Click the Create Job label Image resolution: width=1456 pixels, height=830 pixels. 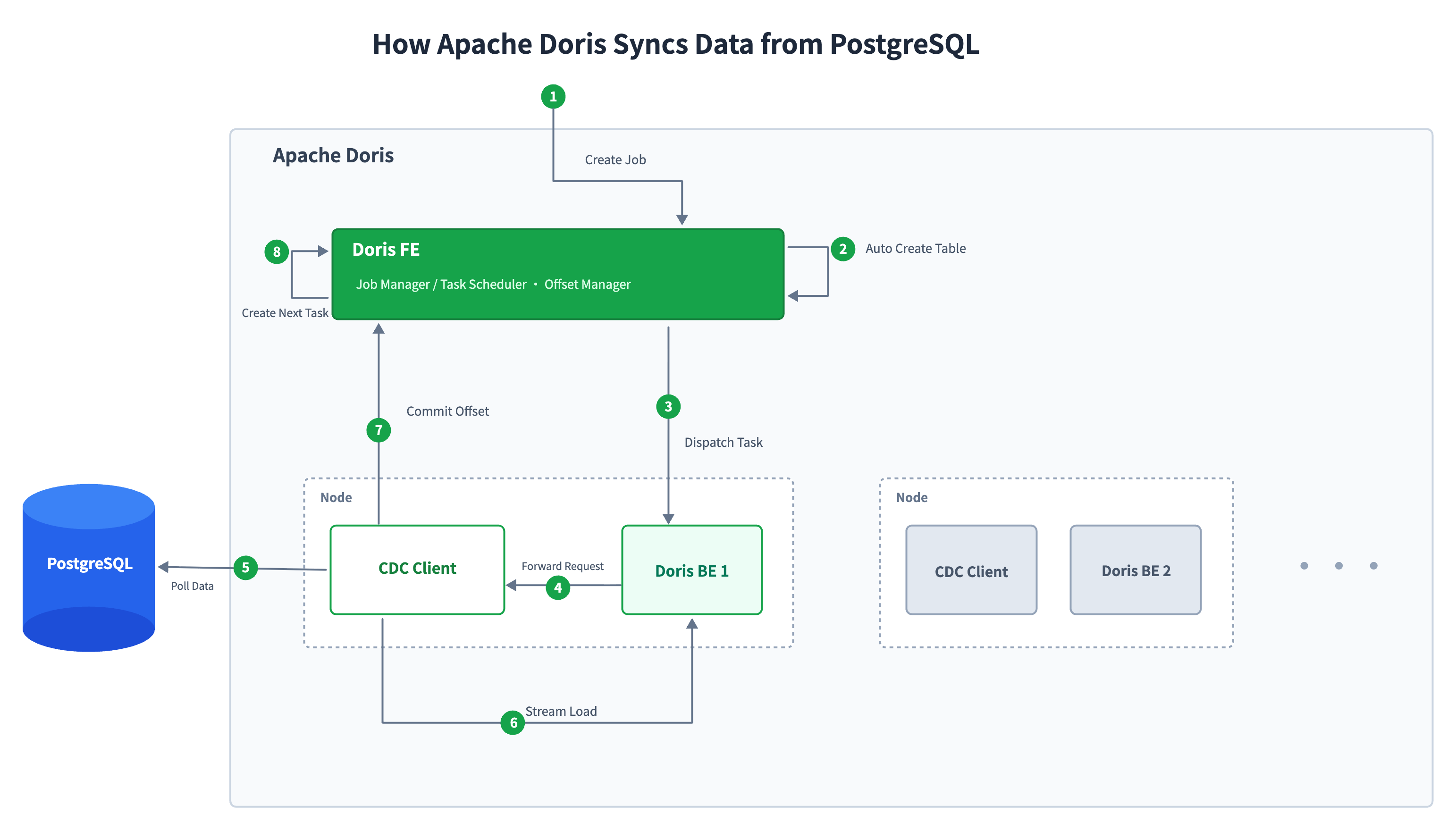click(x=615, y=159)
